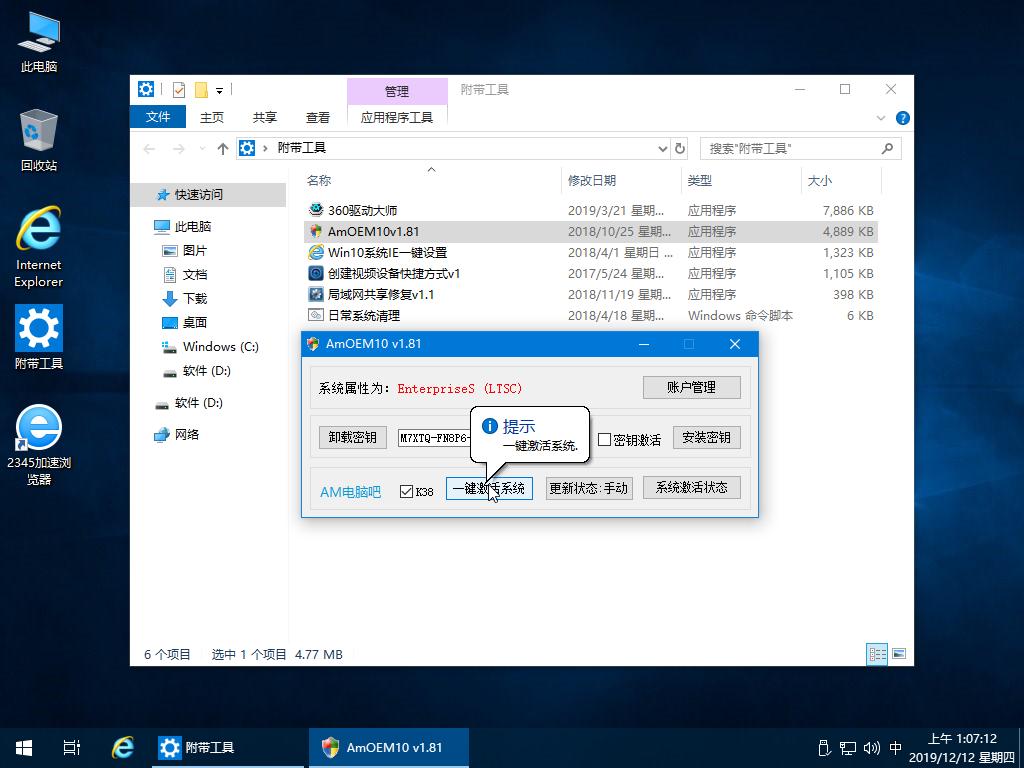Click the product key input field
This screenshot has width=1024, height=768.
coord(434,438)
